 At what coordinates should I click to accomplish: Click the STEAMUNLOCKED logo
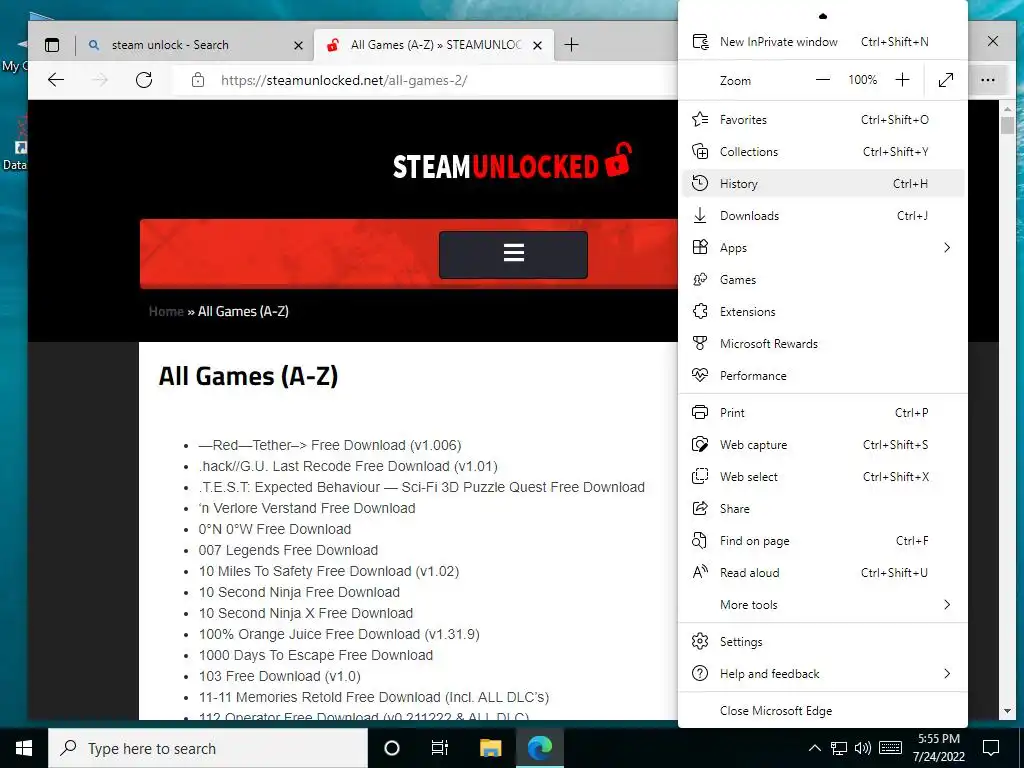[x=512, y=162]
